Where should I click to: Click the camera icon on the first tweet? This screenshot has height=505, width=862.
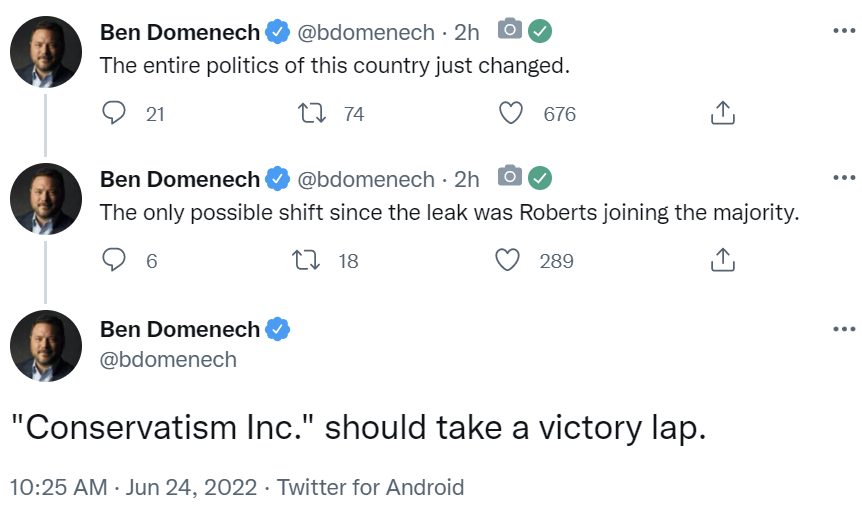(x=510, y=29)
